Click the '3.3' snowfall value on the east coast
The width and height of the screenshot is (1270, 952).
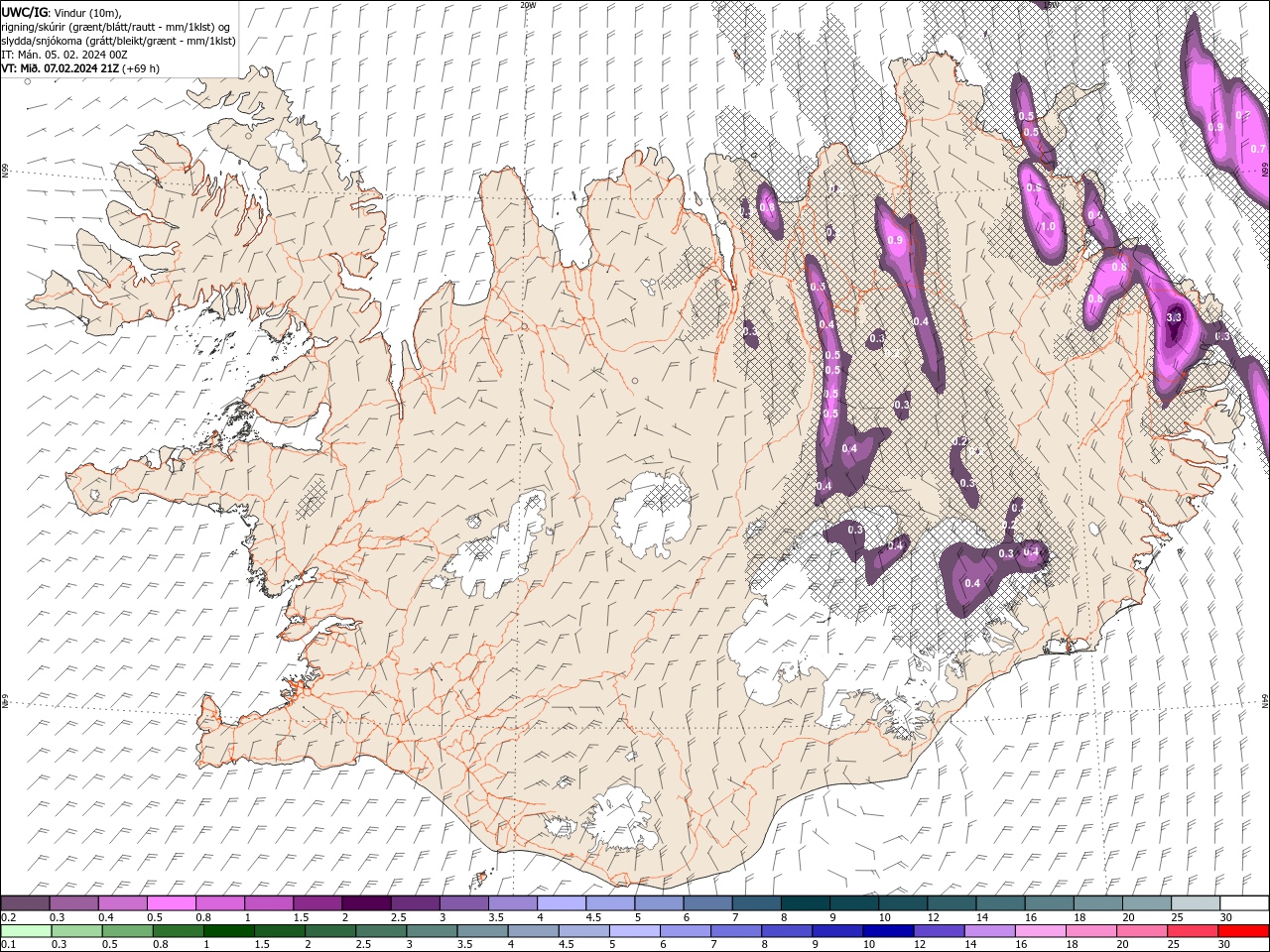click(x=1174, y=317)
